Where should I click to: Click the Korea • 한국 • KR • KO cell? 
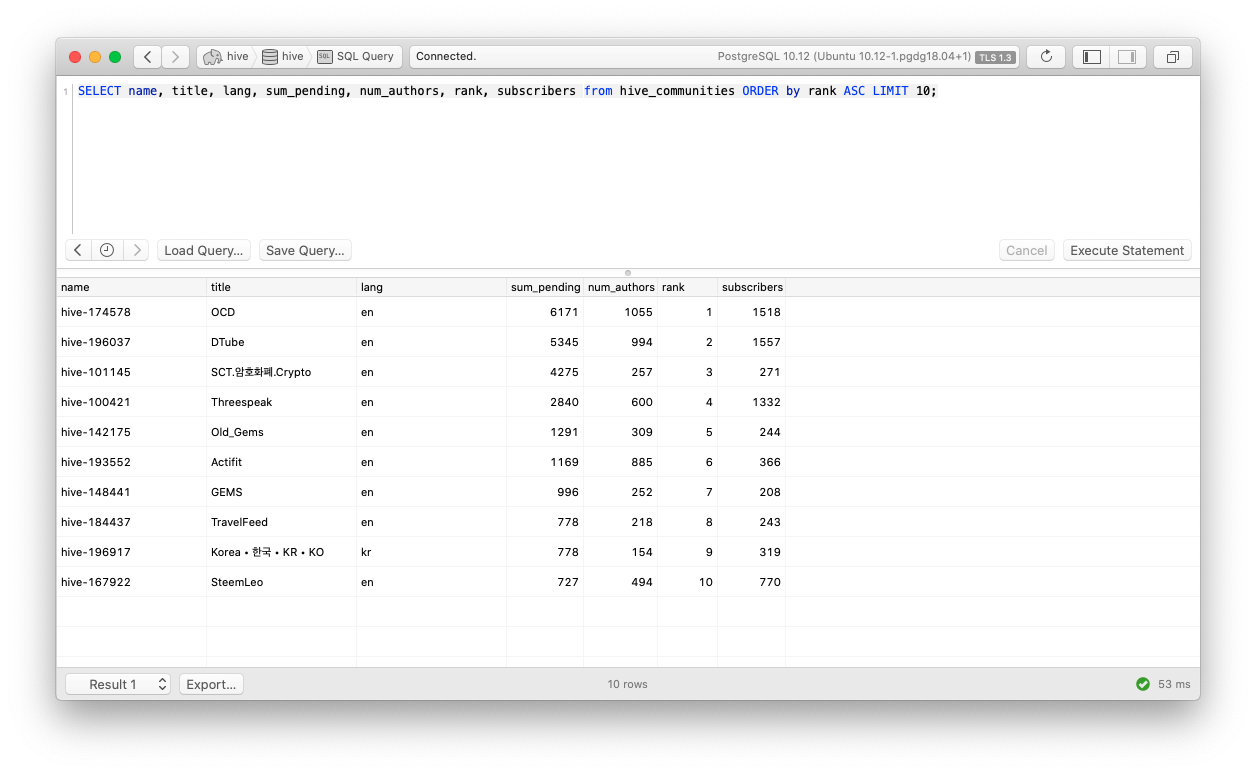[x=281, y=552]
